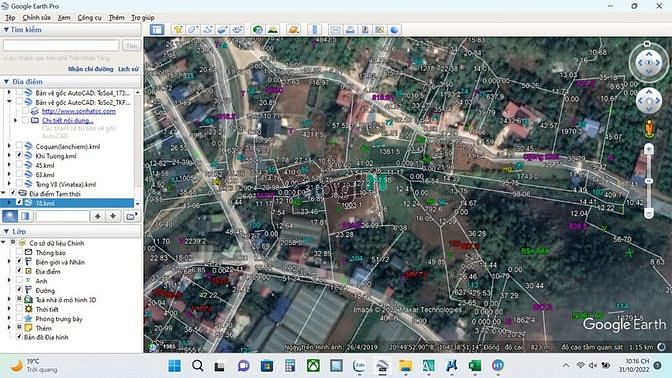The width and height of the screenshot is (672, 378).
Task: Enable the Thời tiết layer checkbox
Action: (x=19, y=309)
